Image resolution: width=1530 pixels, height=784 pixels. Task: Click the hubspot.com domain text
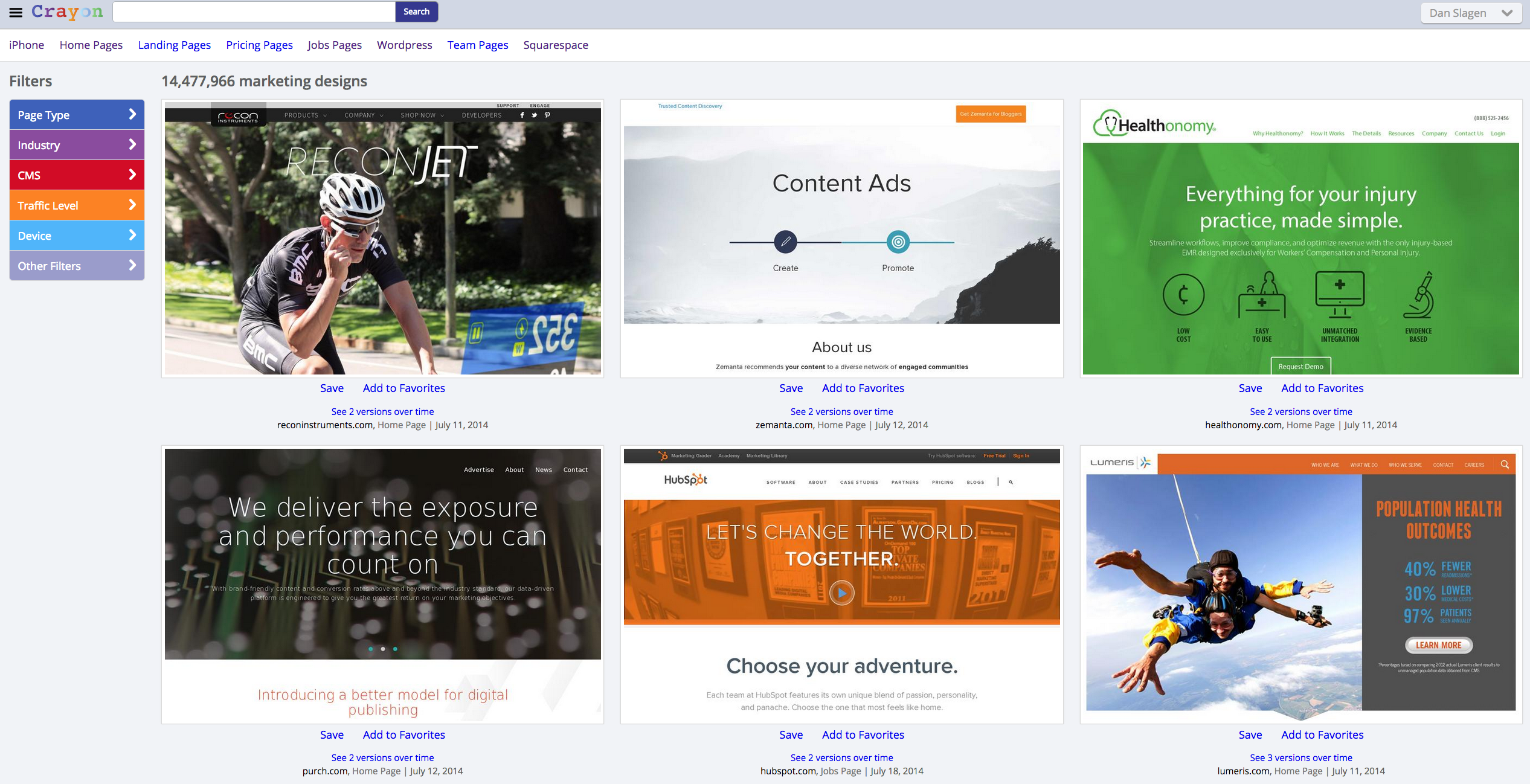[x=788, y=771]
